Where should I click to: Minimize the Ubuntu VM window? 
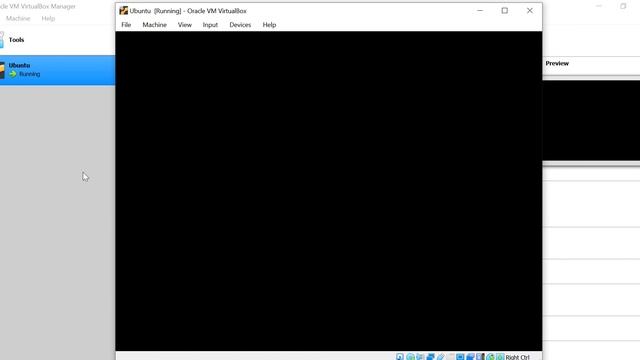pyautogui.click(x=480, y=11)
